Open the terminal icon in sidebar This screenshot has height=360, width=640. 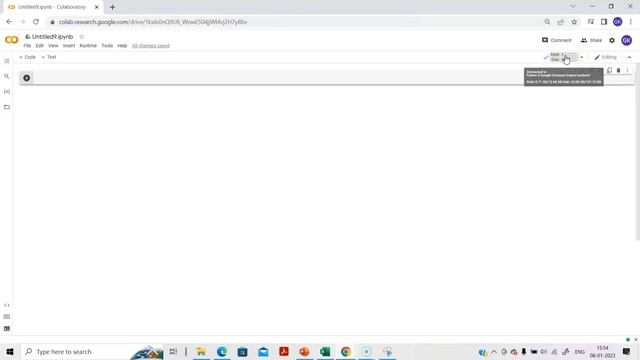[7, 329]
